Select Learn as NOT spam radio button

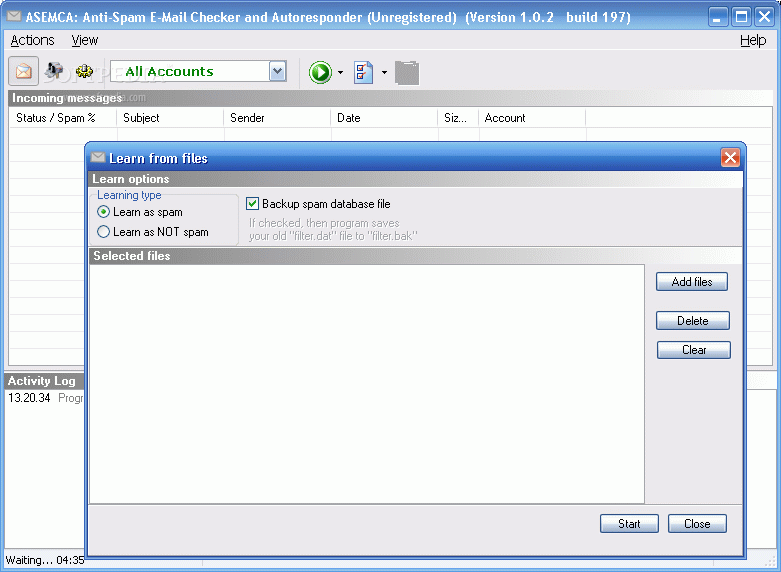[x=103, y=232]
